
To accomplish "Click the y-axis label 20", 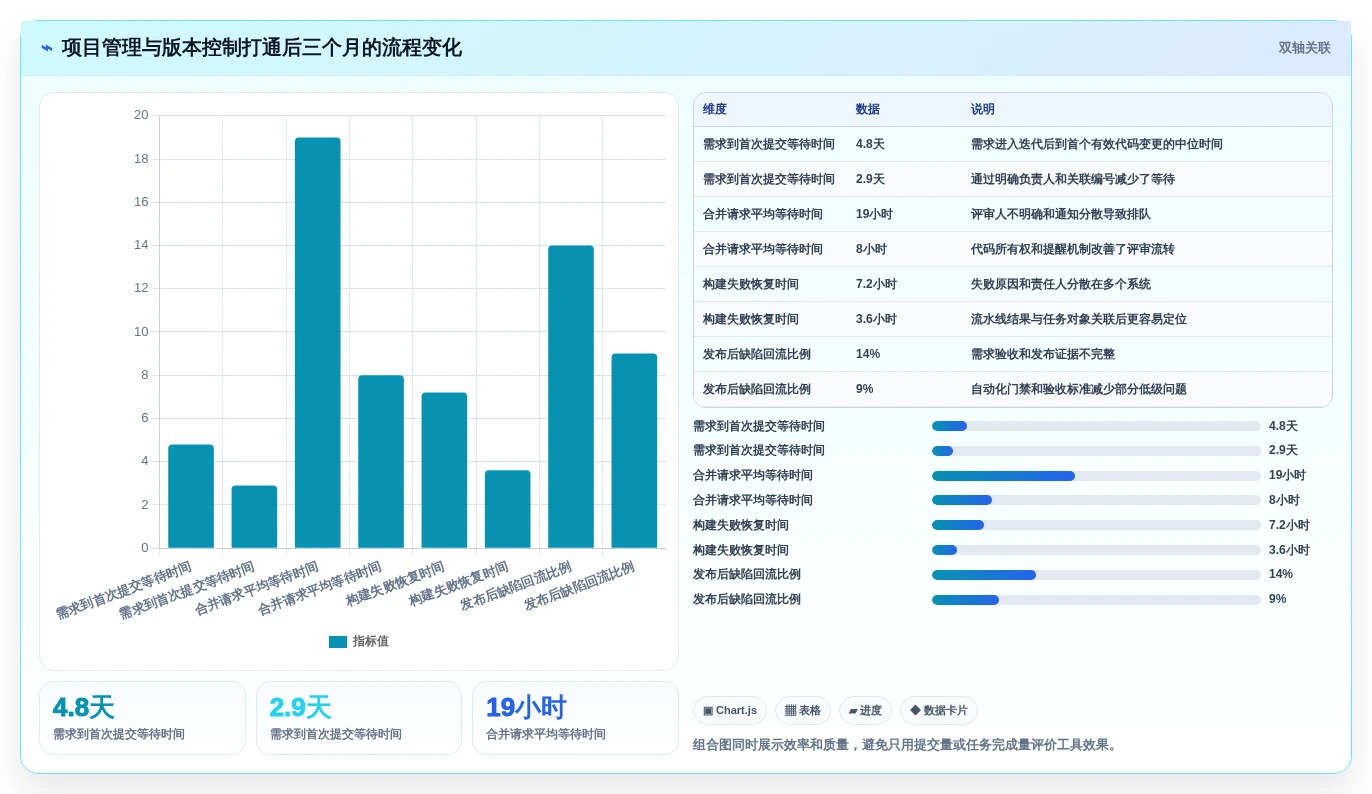I will [141, 115].
